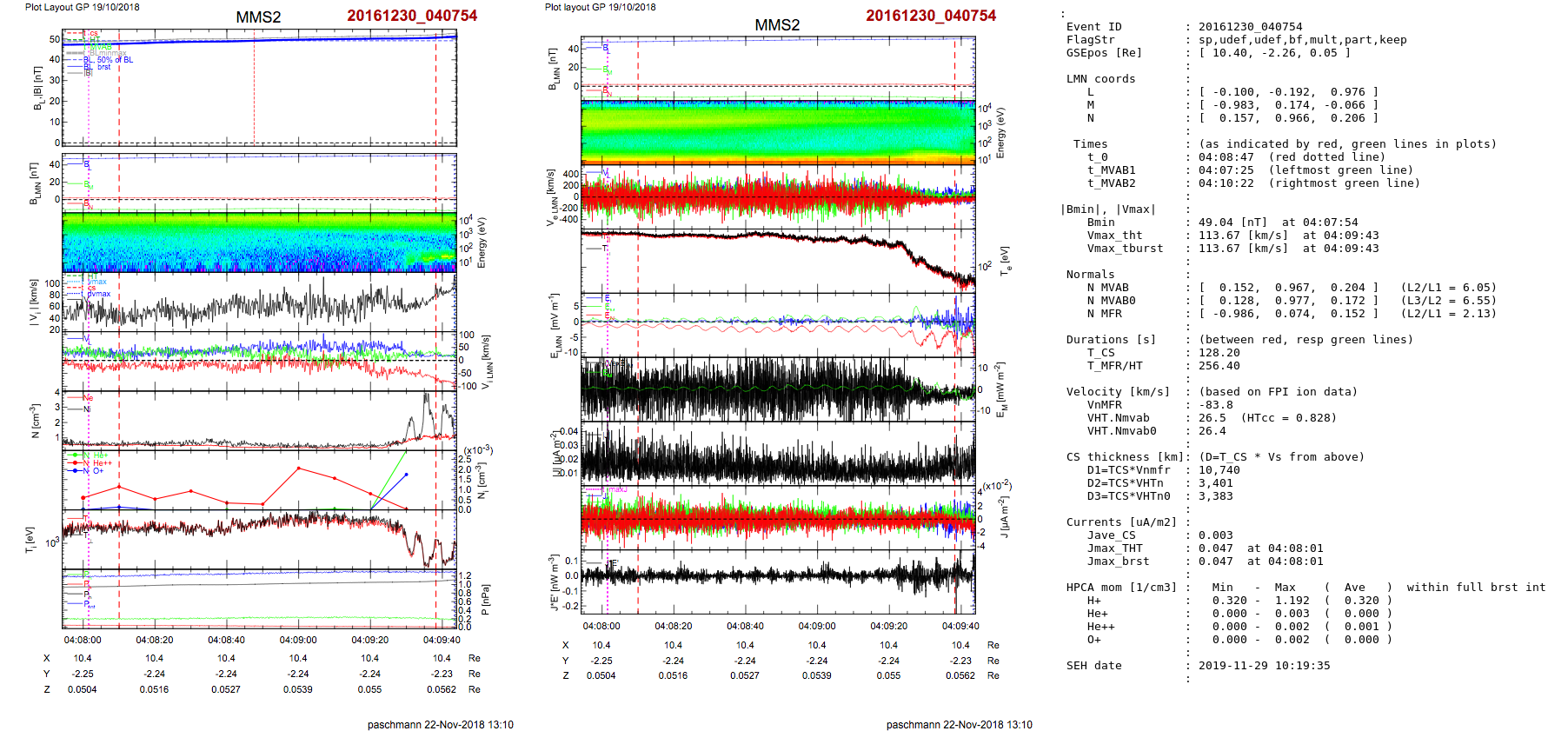Screen dimensions: 1568x731
Task: Click the LMN coords heading
Action: (x=1100, y=79)
